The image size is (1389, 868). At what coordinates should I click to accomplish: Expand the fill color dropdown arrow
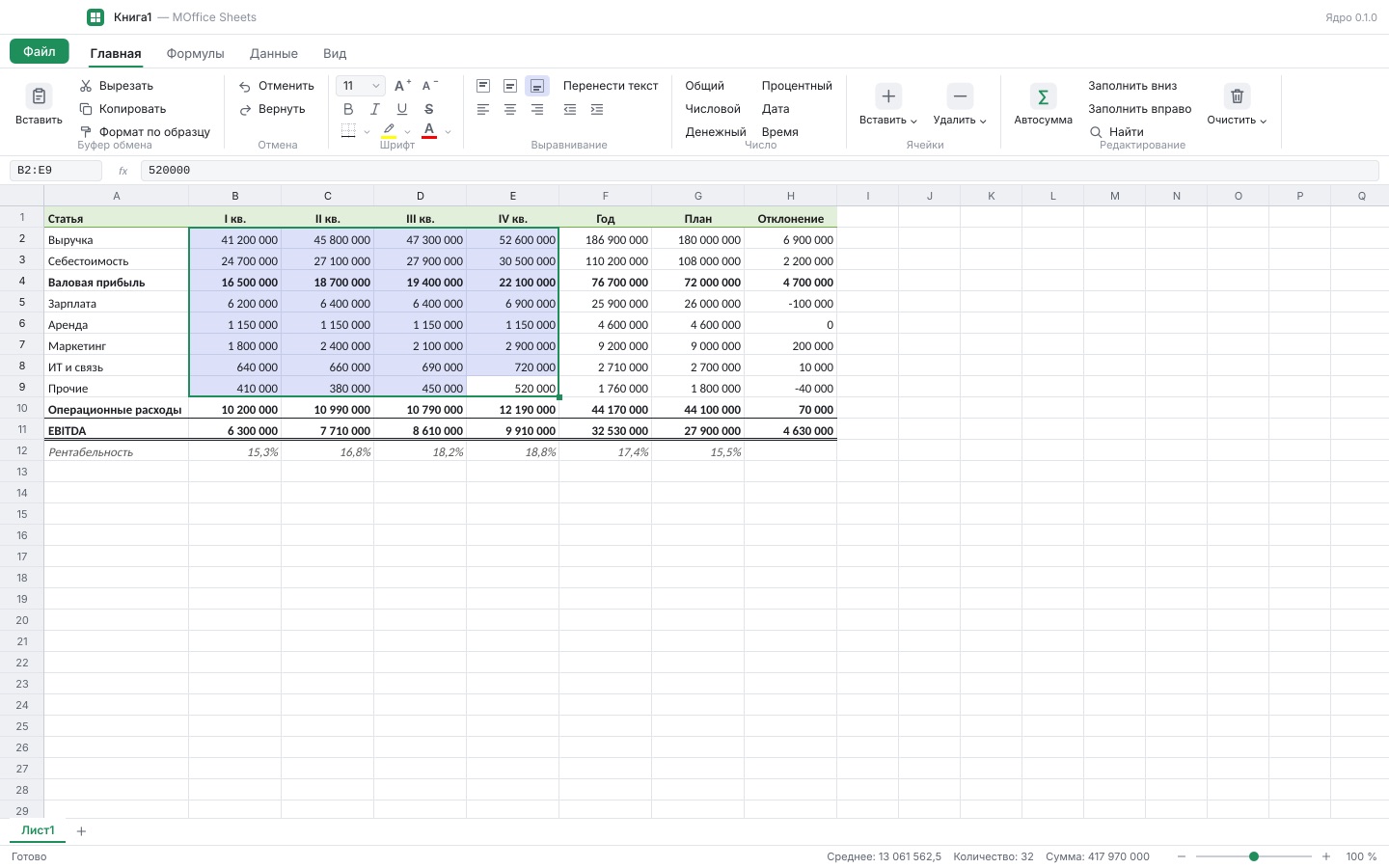pyautogui.click(x=407, y=132)
